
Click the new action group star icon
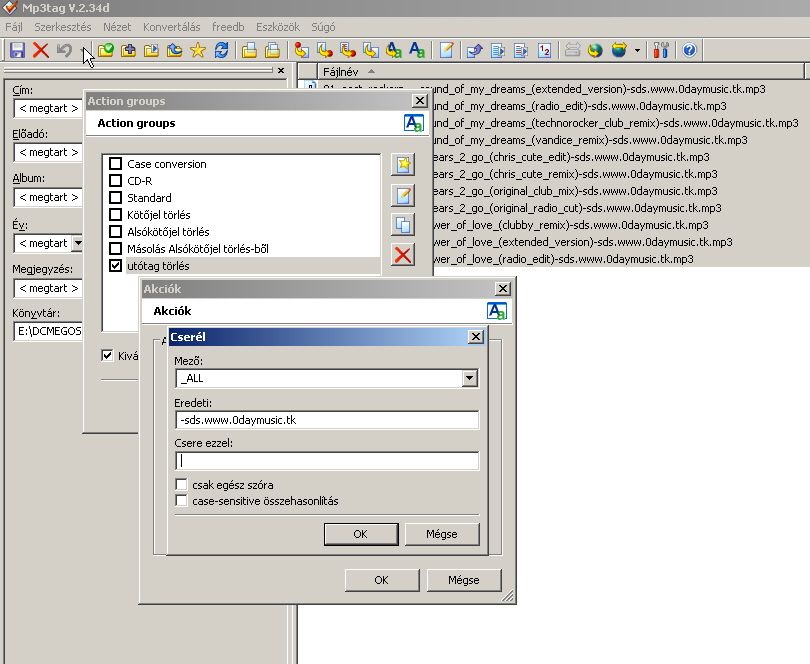pos(403,165)
